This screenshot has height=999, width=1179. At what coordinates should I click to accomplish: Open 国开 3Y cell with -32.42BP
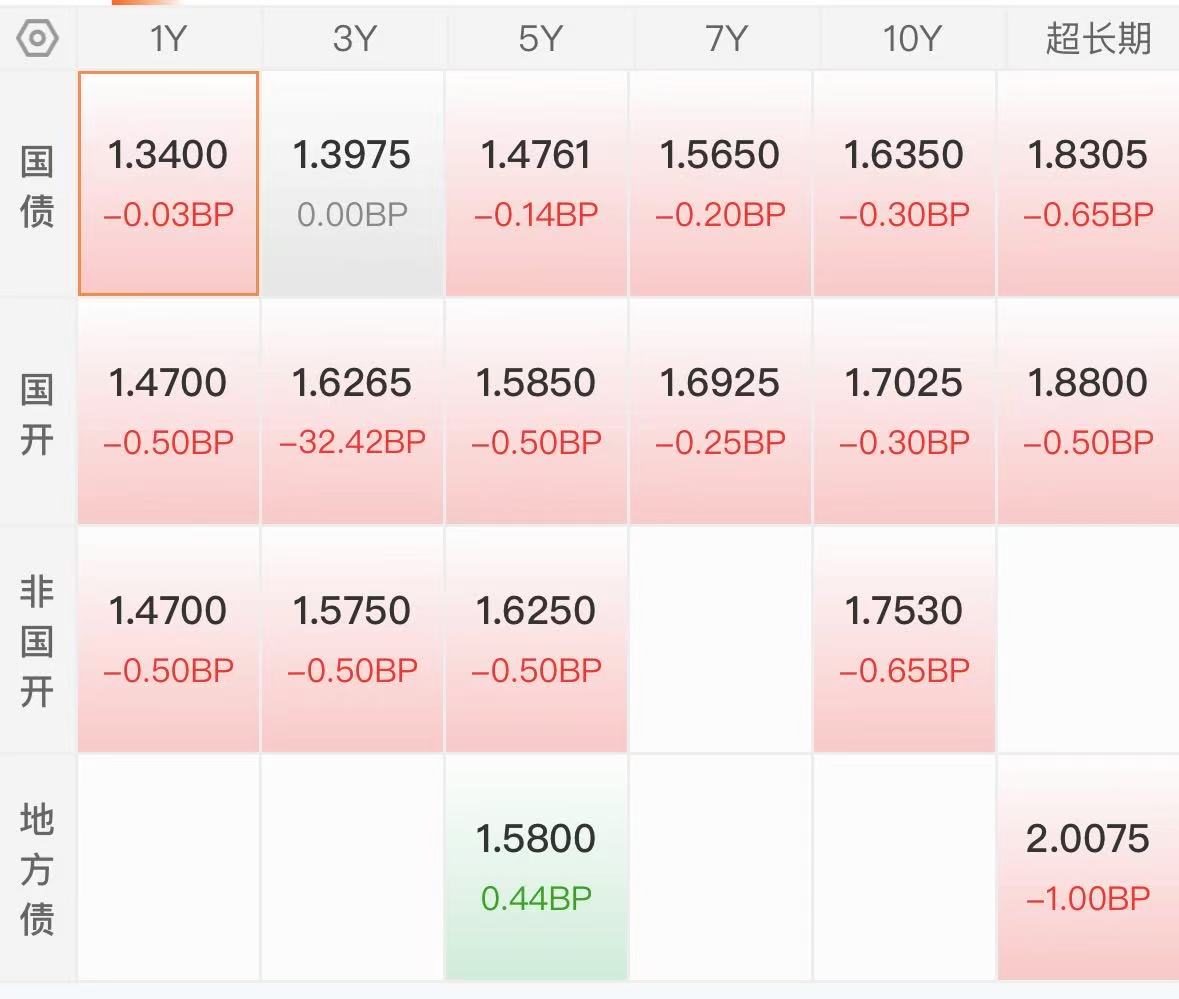(353, 411)
